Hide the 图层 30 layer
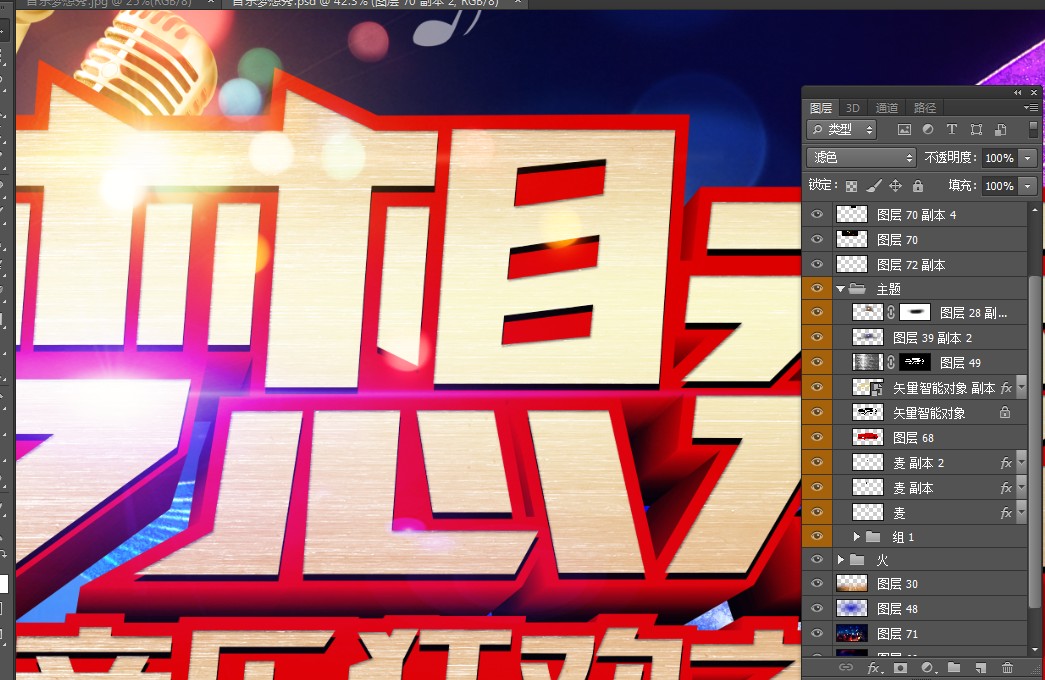Screen dimensions: 1045x680 (x=816, y=583)
